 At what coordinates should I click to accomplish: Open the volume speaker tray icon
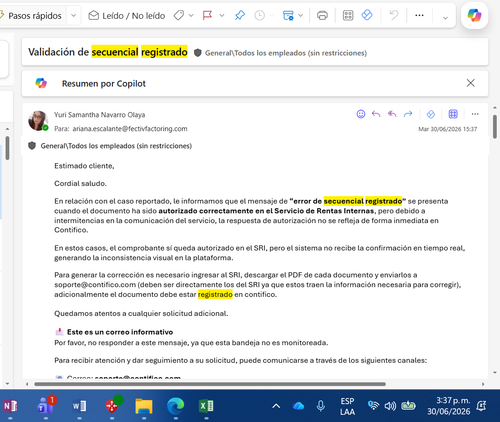[390, 406]
